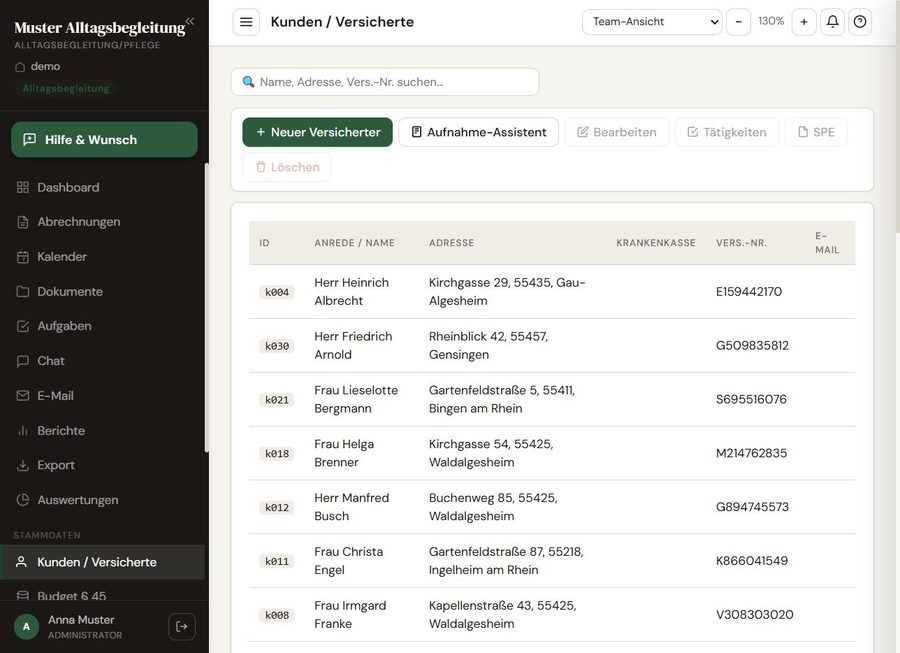Viewport: 900px width, 653px height.
Task: Select Herr Heinrich Albrecht
Action: (x=351, y=291)
